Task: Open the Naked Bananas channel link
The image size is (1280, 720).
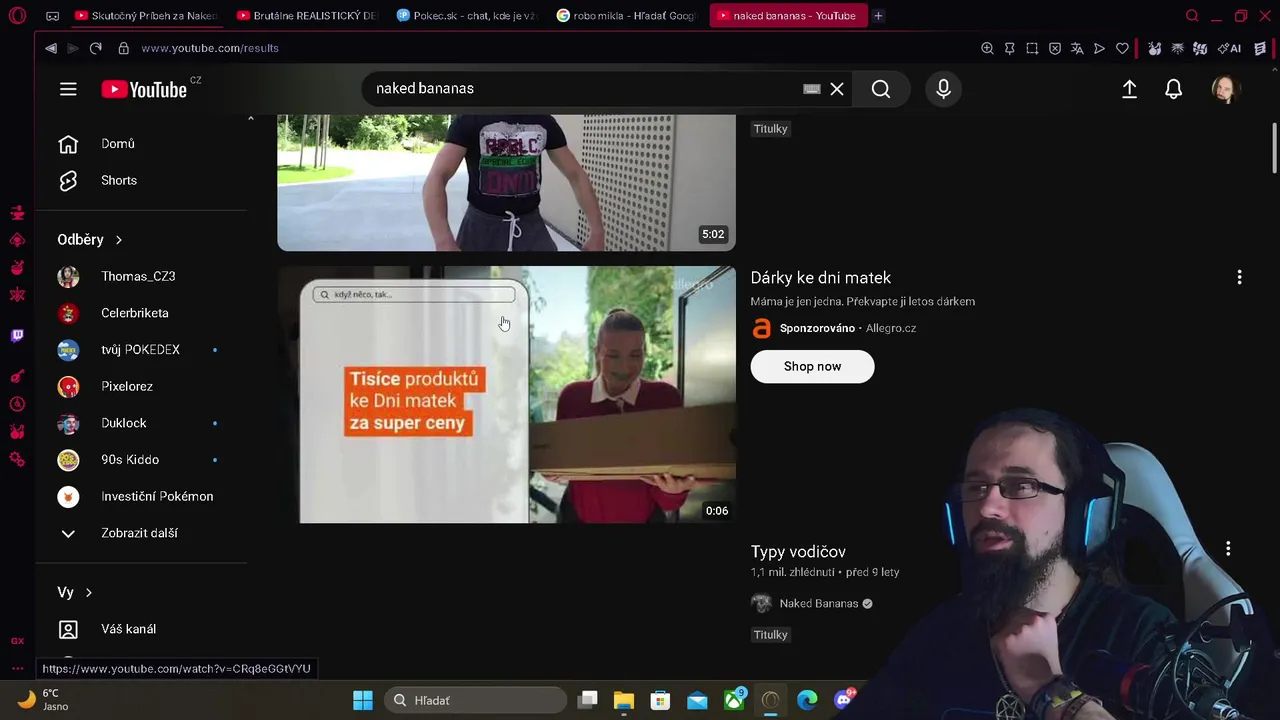Action: point(819,604)
